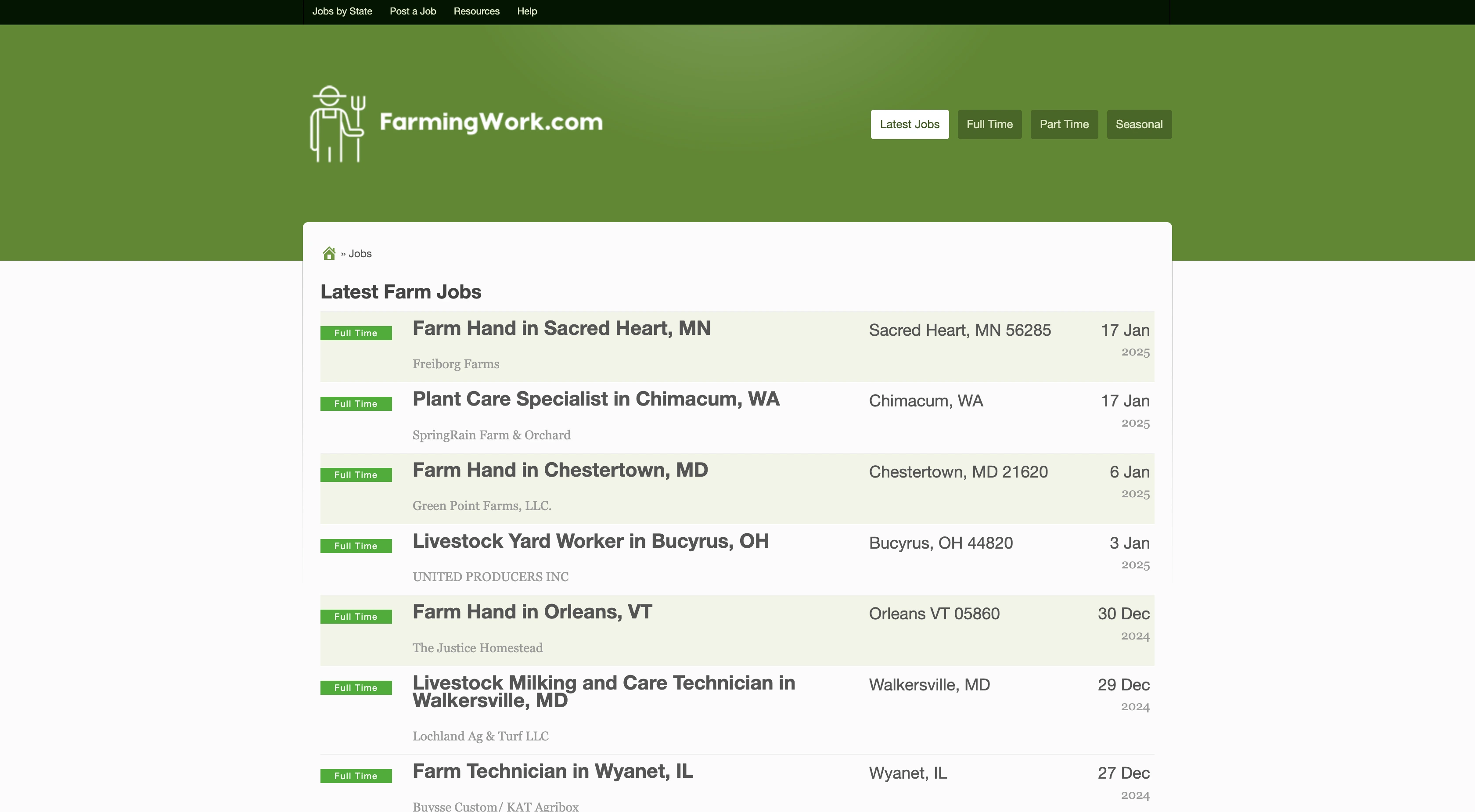The height and width of the screenshot is (812, 1475).
Task: Select the Latest Jobs tab
Action: click(x=909, y=124)
